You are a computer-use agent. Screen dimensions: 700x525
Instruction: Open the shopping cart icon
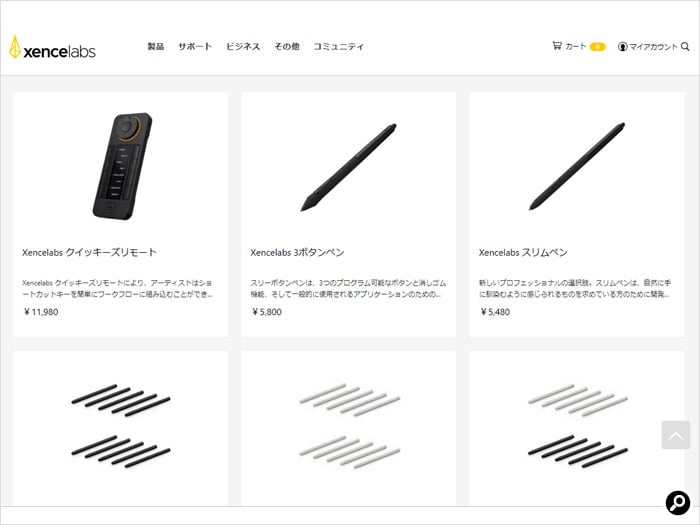[x=557, y=46]
